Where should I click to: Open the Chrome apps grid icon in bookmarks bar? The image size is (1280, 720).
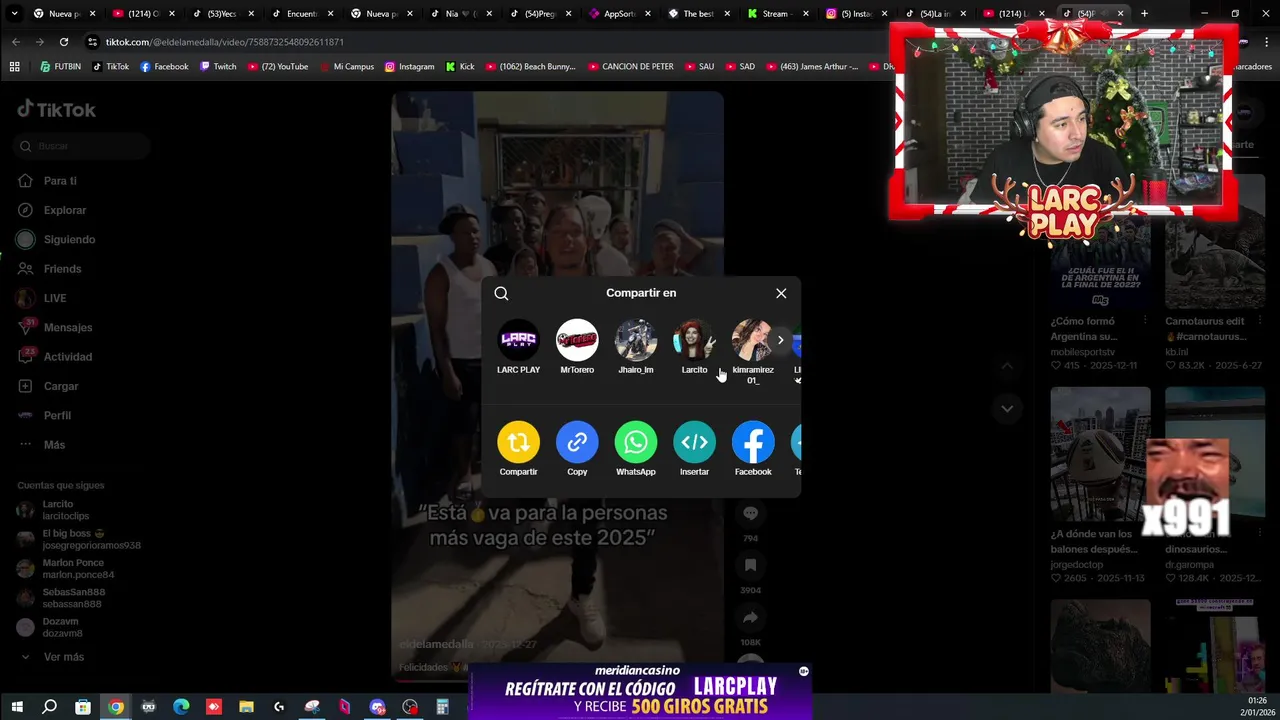[14, 67]
